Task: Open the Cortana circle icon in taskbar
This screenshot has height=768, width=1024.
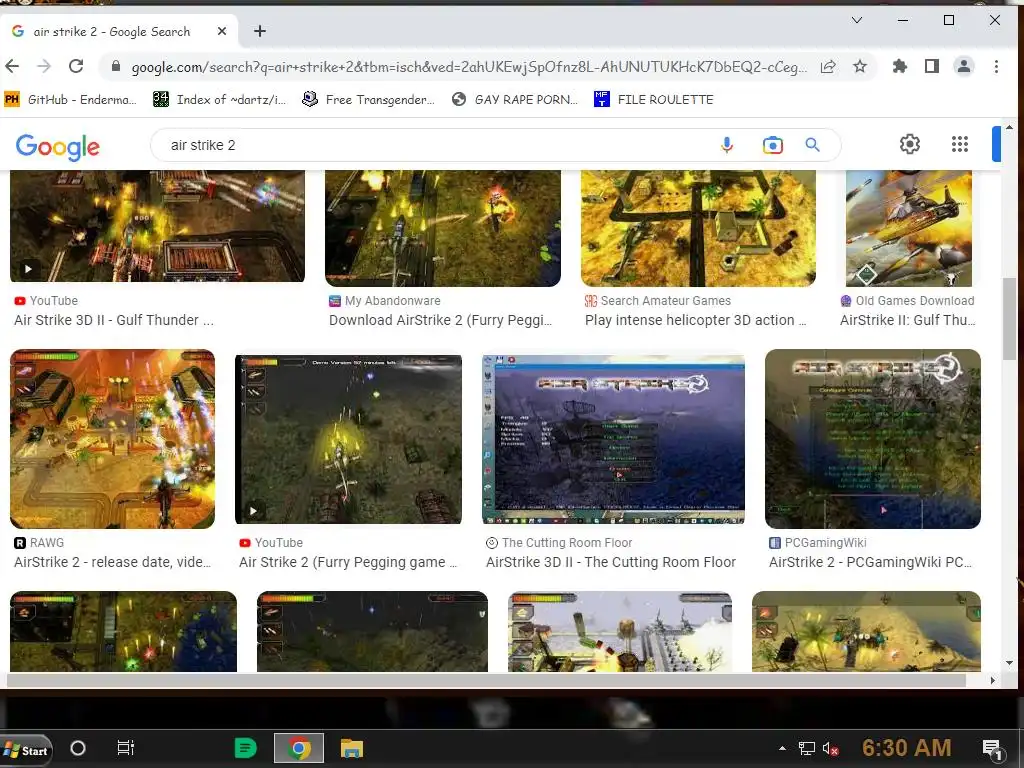Action: (78, 748)
